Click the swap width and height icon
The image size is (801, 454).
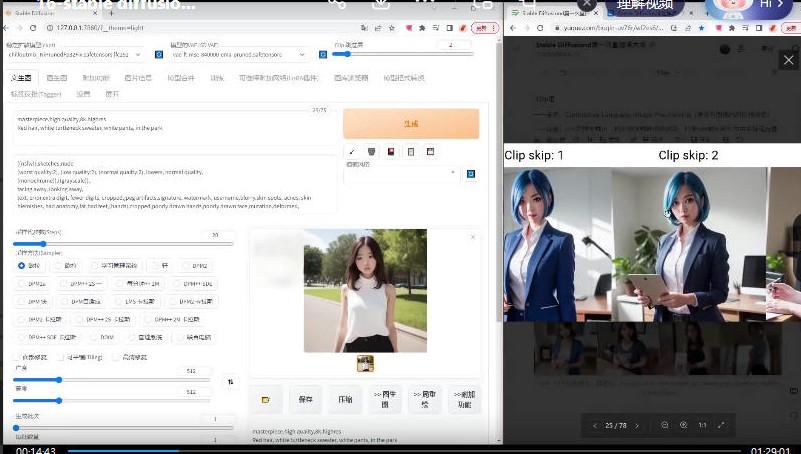click(x=231, y=382)
